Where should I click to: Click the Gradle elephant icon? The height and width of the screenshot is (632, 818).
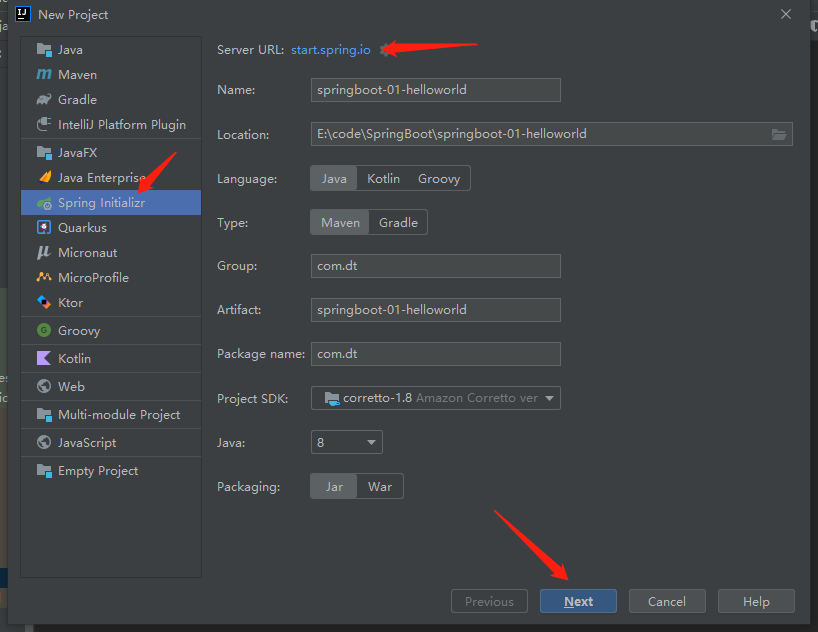pos(44,100)
